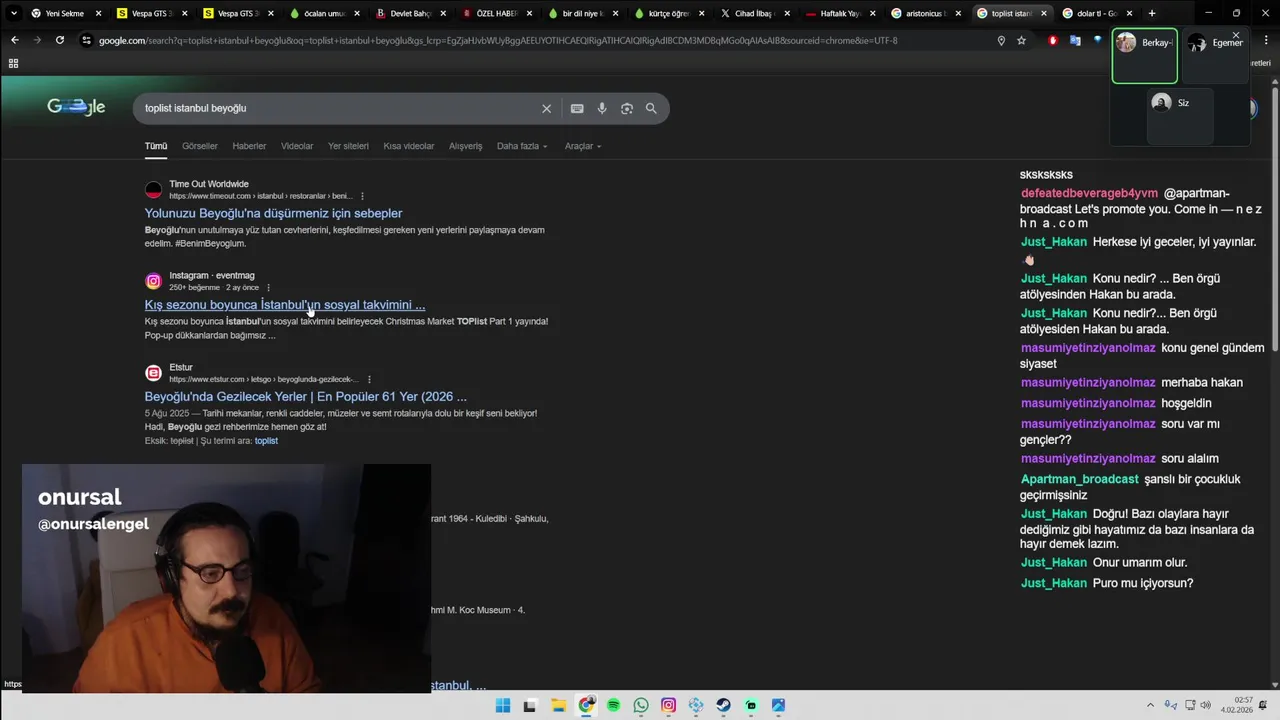
Task: Open the tab search dropdown at top left
Action: [13, 13]
